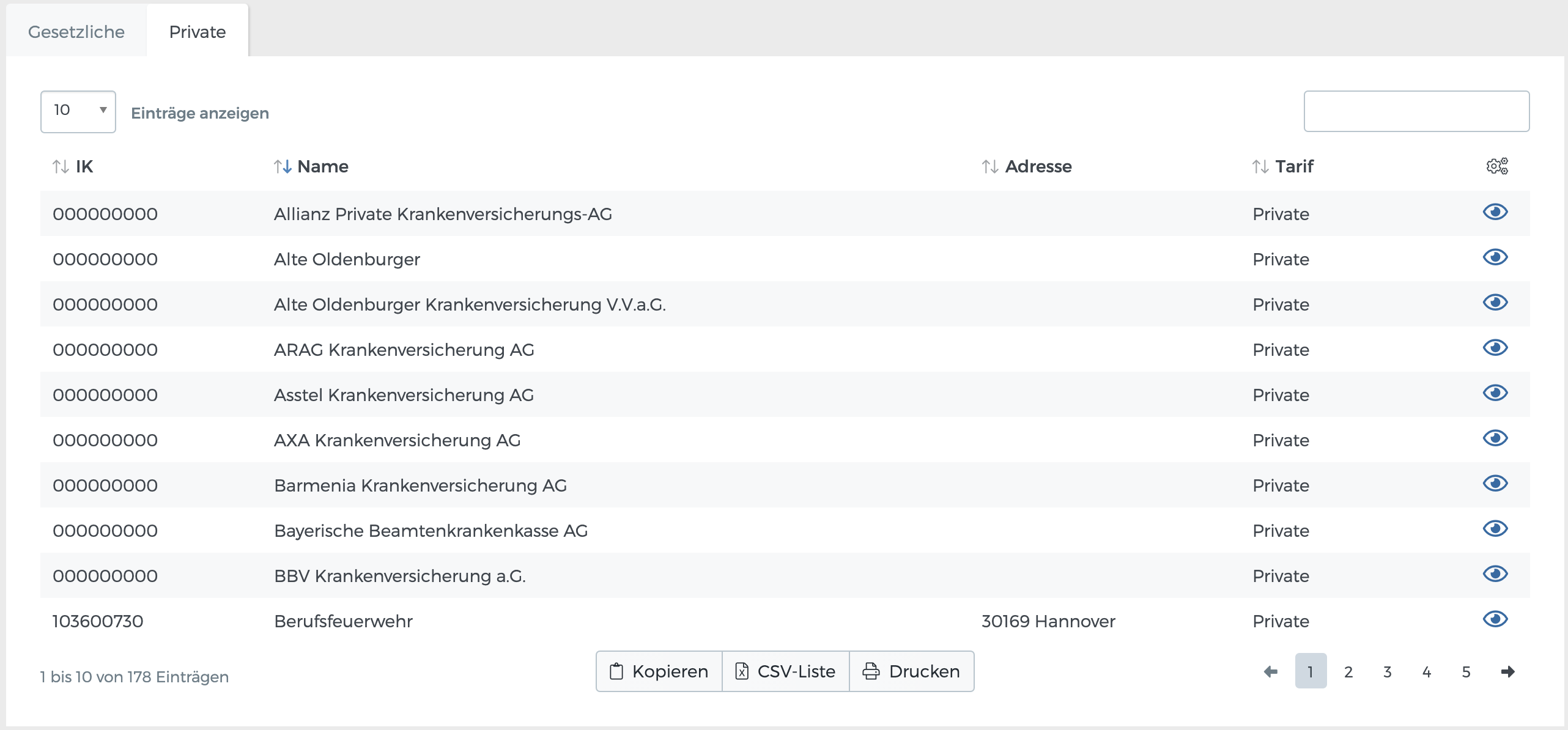Click the clipboard icon on Kopieren button
Screen dimensions: 1568x730
pos(616,671)
